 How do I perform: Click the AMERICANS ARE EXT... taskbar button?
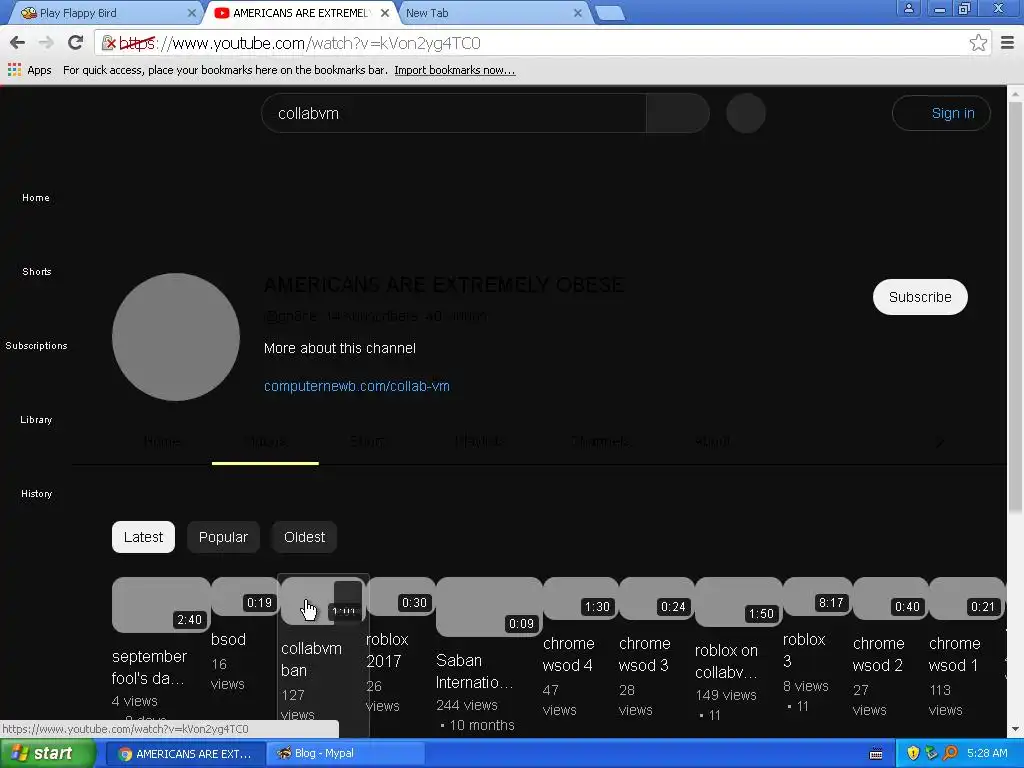pyautogui.click(x=185, y=754)
